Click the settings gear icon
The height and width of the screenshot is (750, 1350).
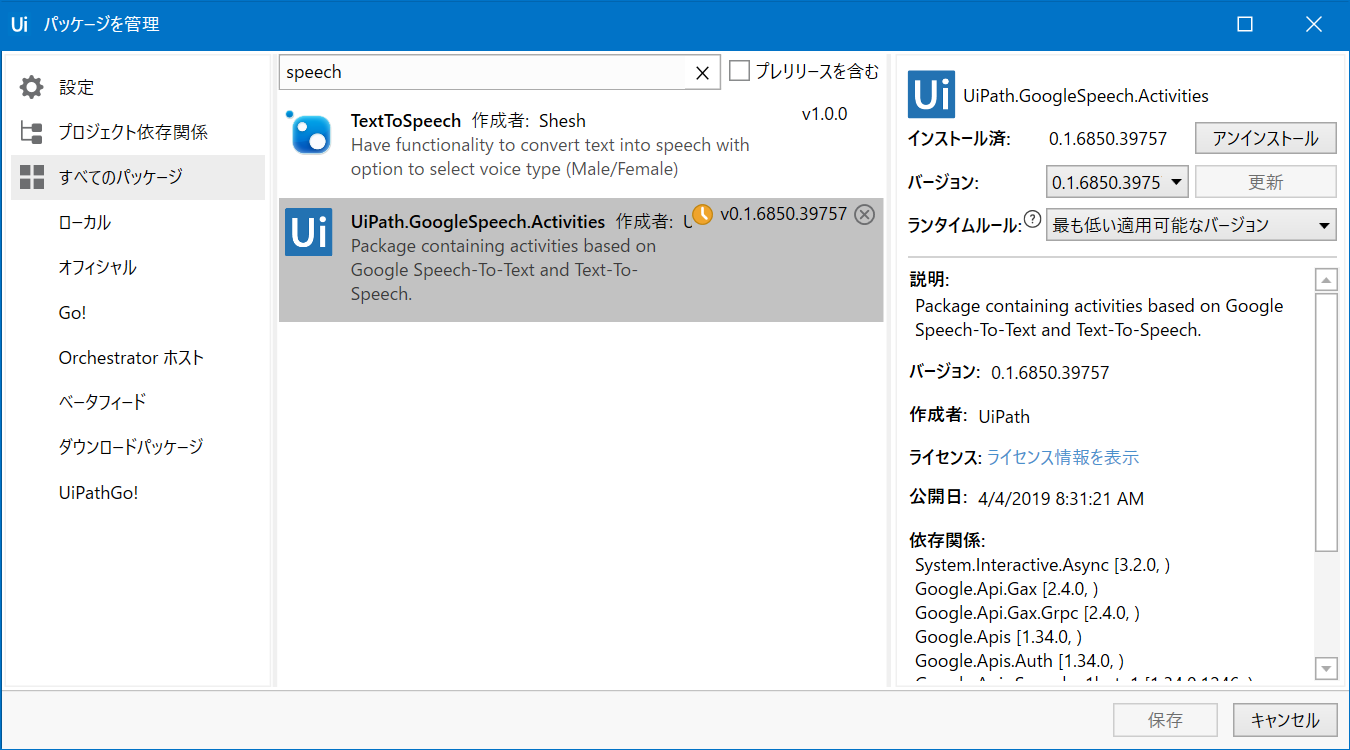coord(32,87)
